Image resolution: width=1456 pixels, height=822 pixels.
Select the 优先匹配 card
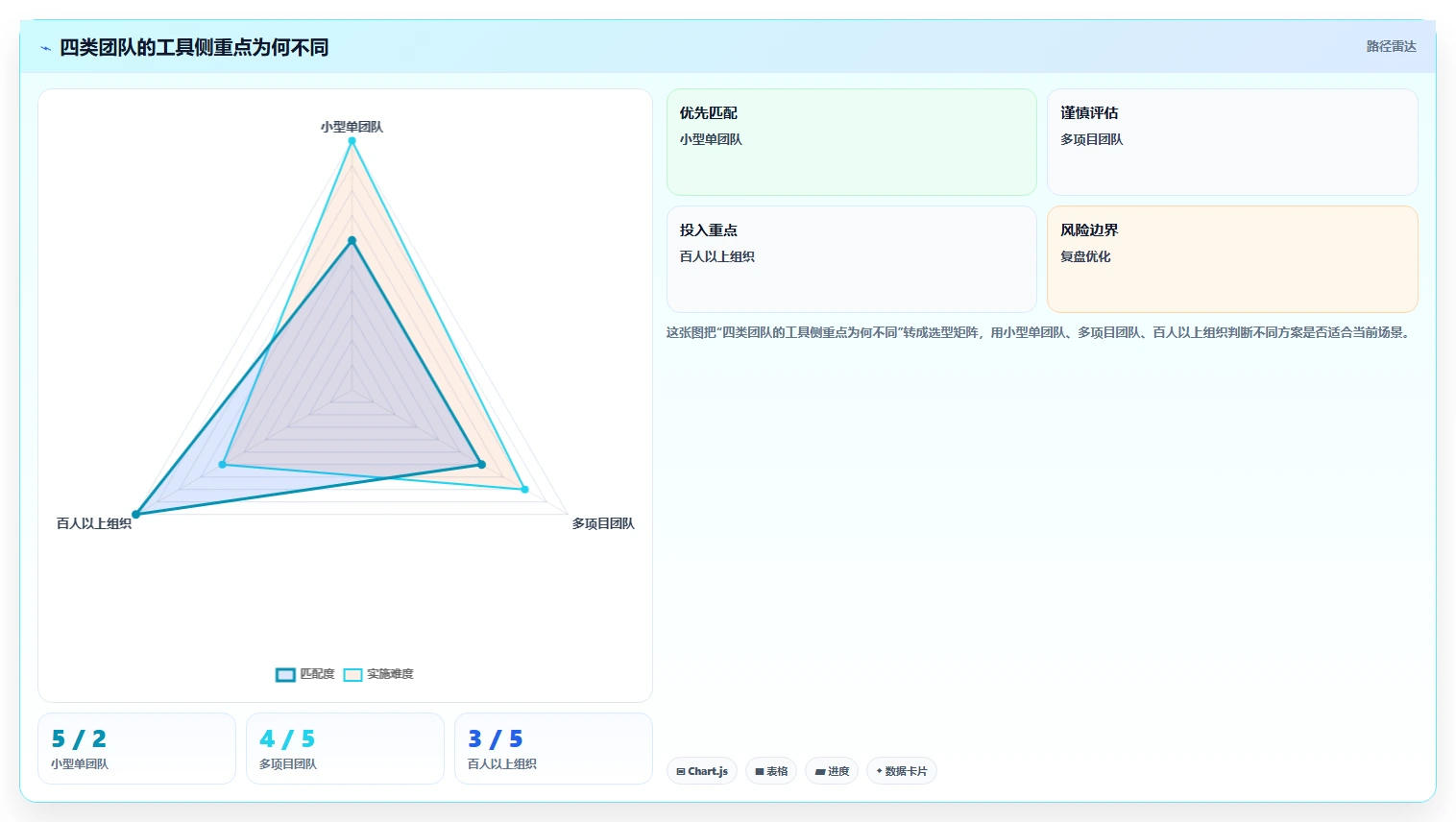851,142
